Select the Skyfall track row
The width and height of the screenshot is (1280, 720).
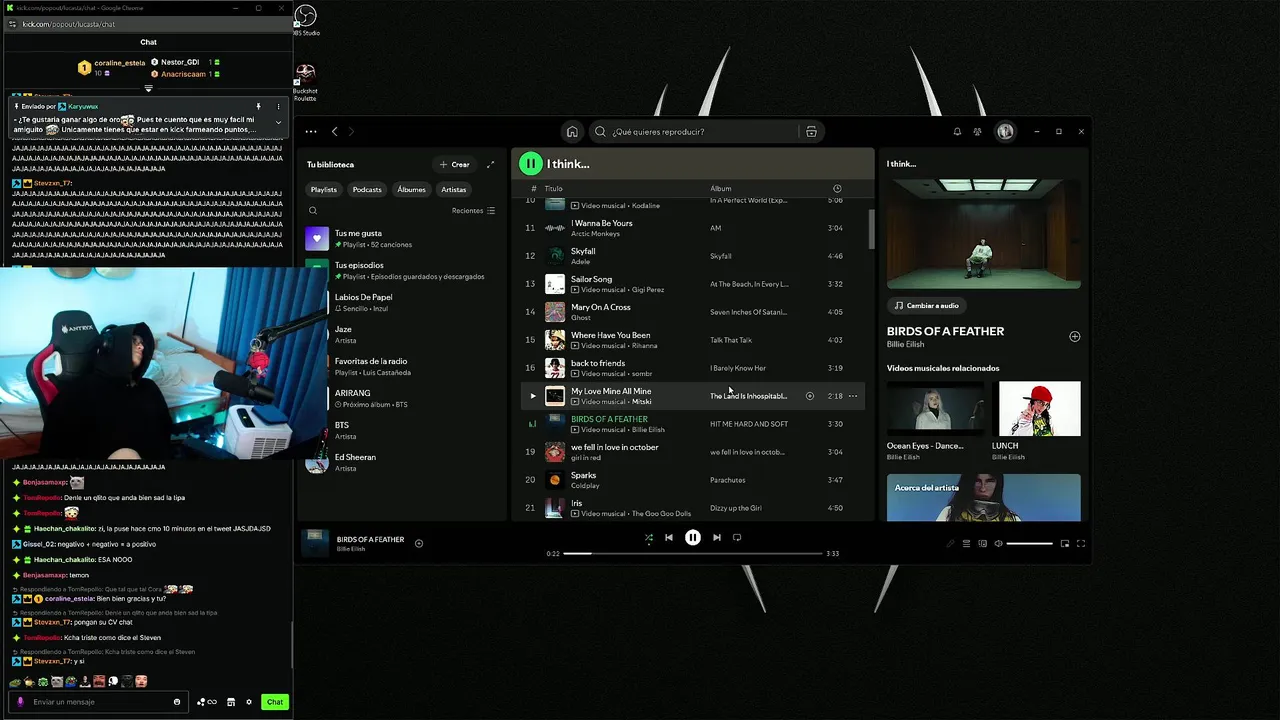click(692, 256)
